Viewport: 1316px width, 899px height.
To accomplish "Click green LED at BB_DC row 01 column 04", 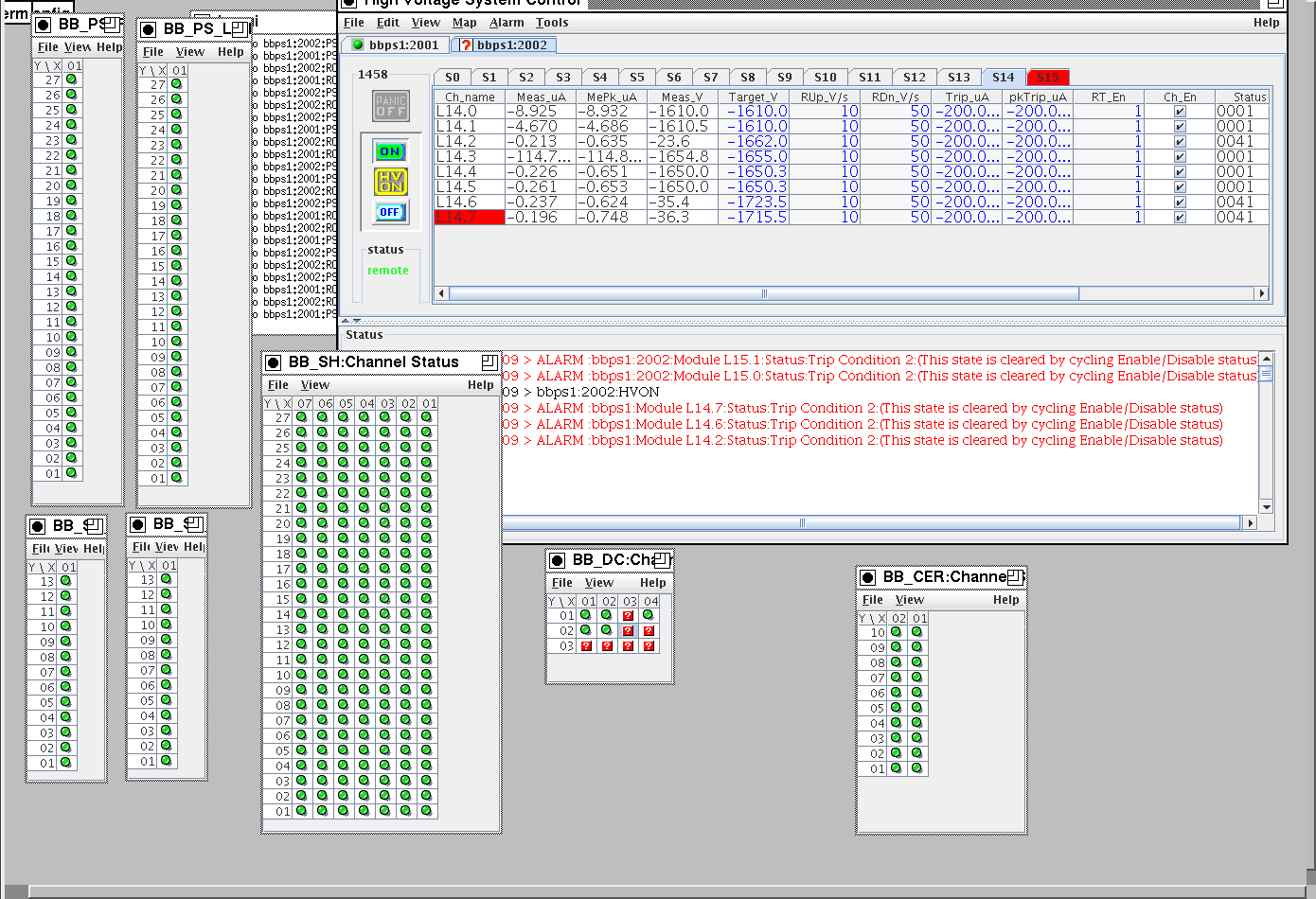I will point(649,615).
